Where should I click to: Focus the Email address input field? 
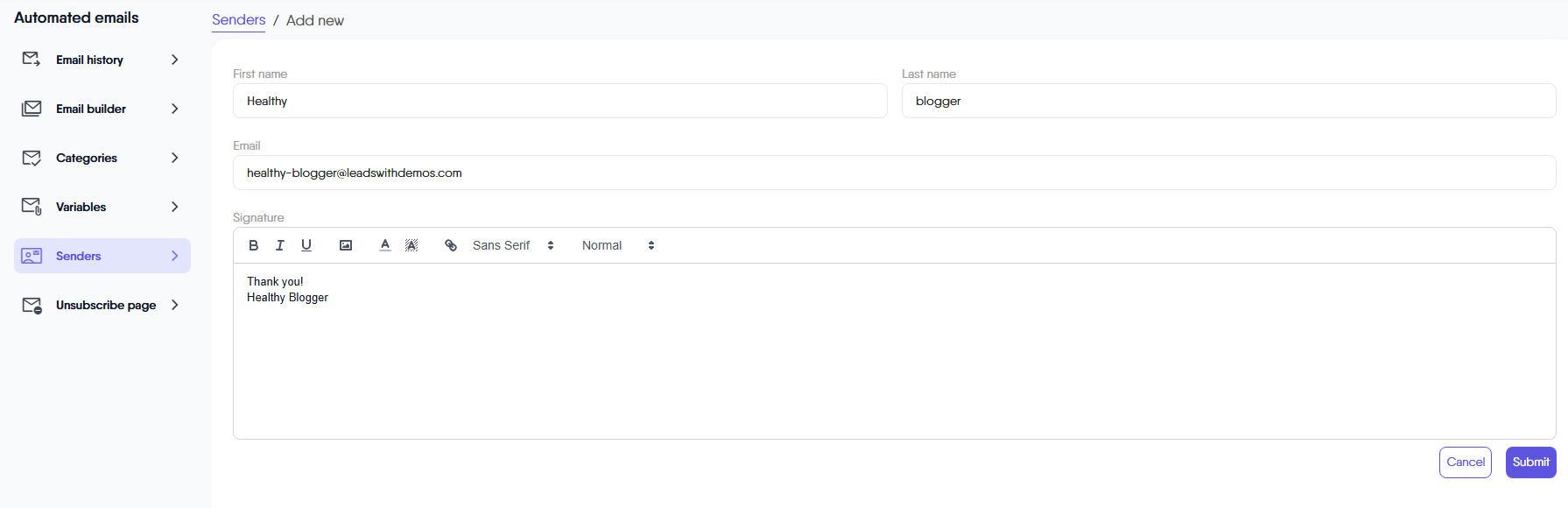click(893, 173)
